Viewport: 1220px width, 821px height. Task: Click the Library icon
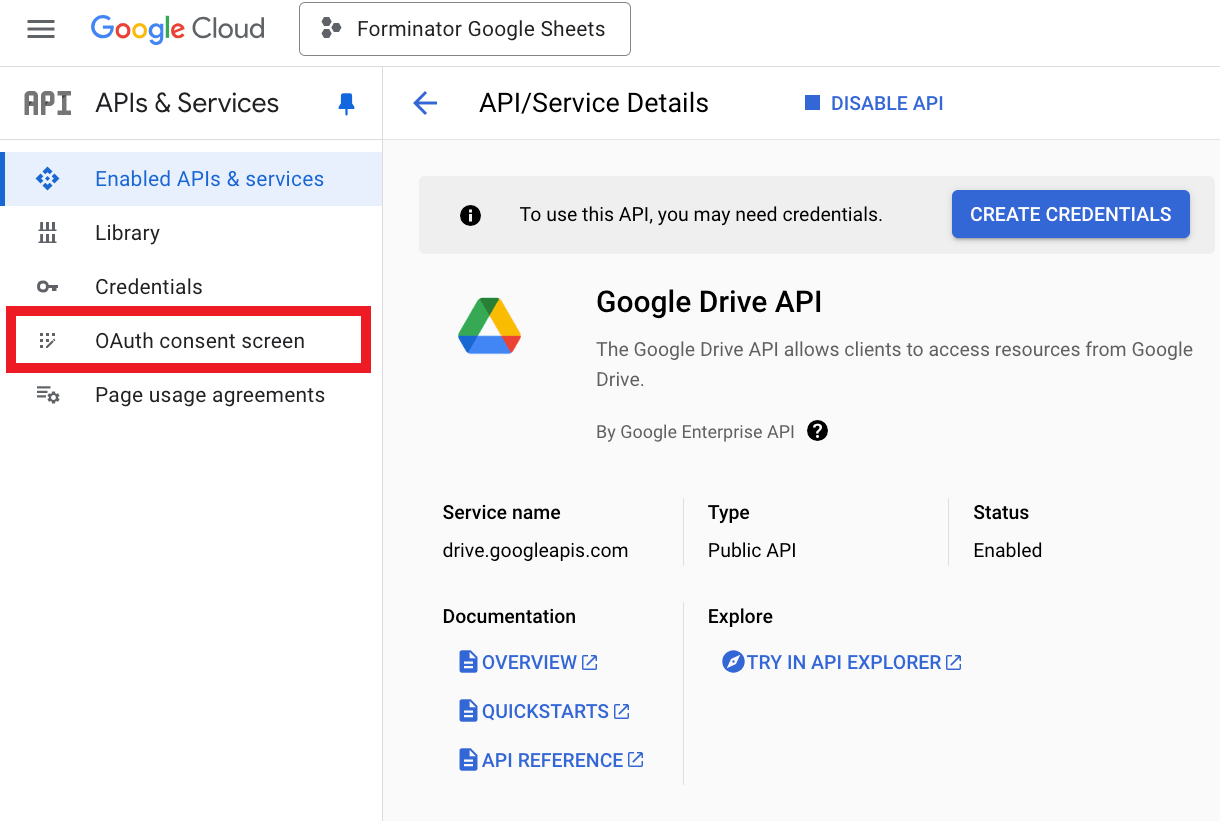pyautogui.click(x=47, y=233)
